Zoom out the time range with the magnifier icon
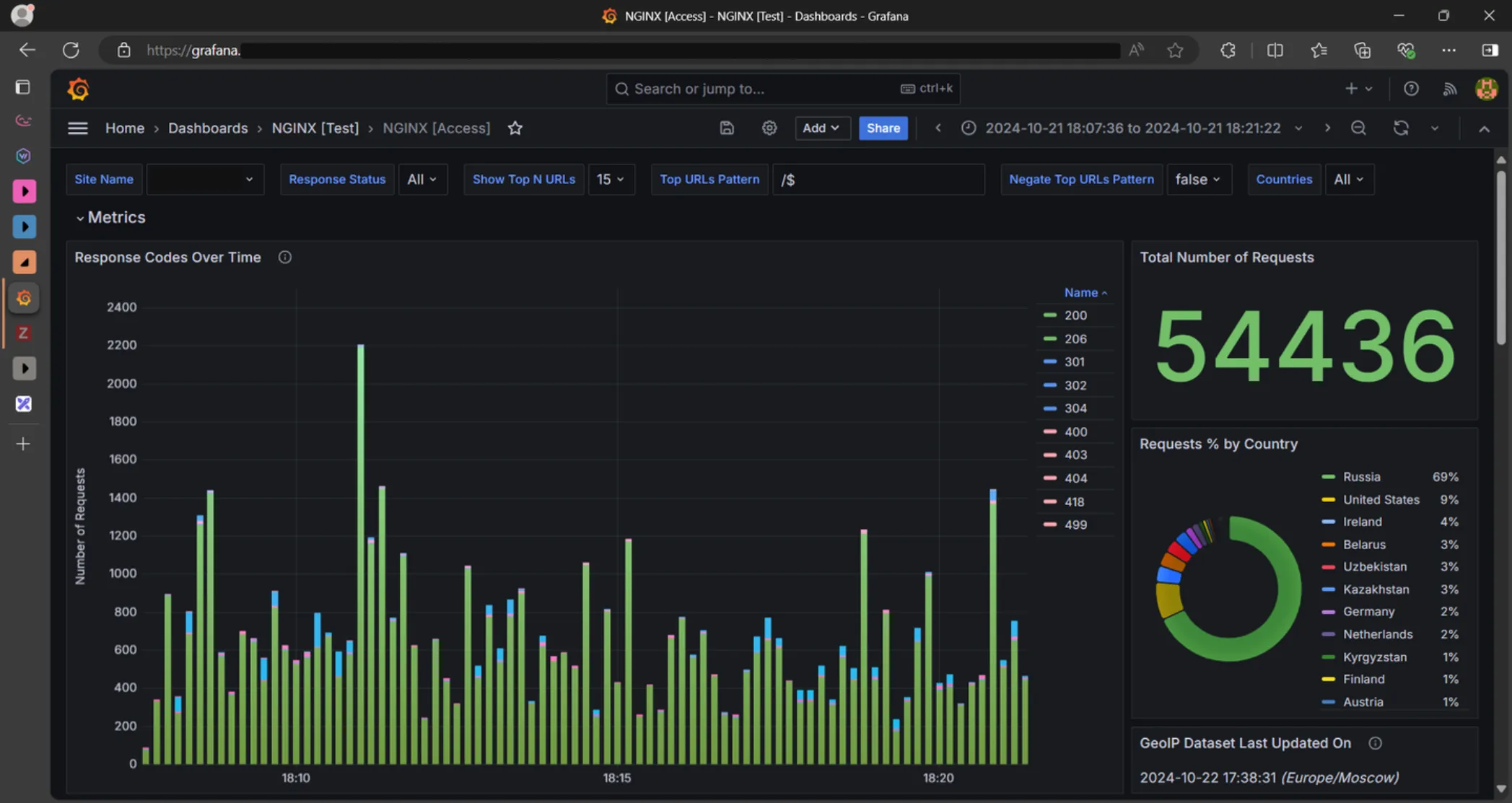1512x803 pixels. pos(1358,128)
